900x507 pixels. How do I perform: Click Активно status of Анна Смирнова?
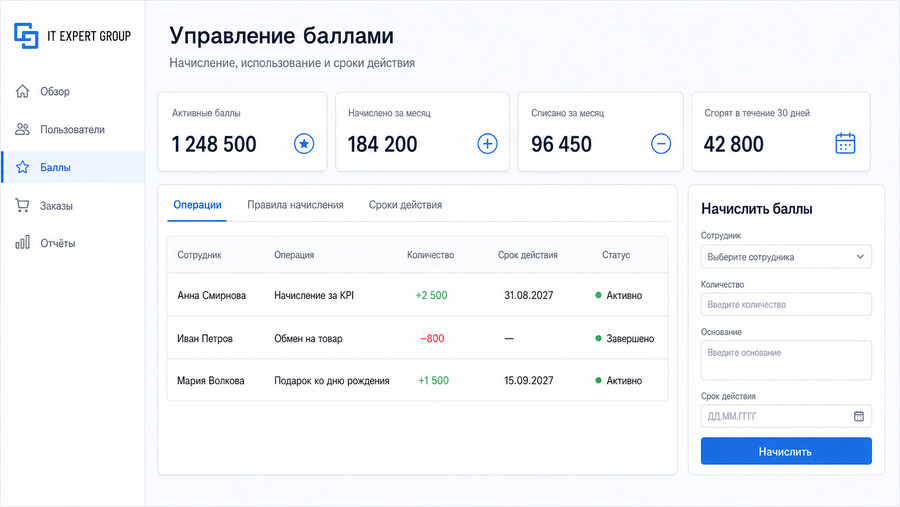pos(619,295)
